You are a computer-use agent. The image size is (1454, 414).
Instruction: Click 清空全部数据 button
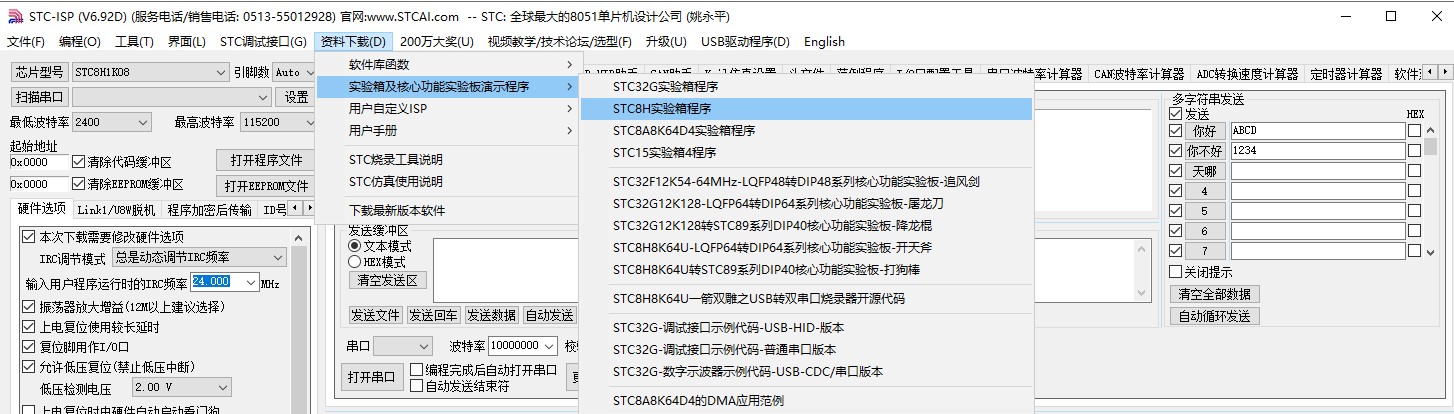[1214, 294]
